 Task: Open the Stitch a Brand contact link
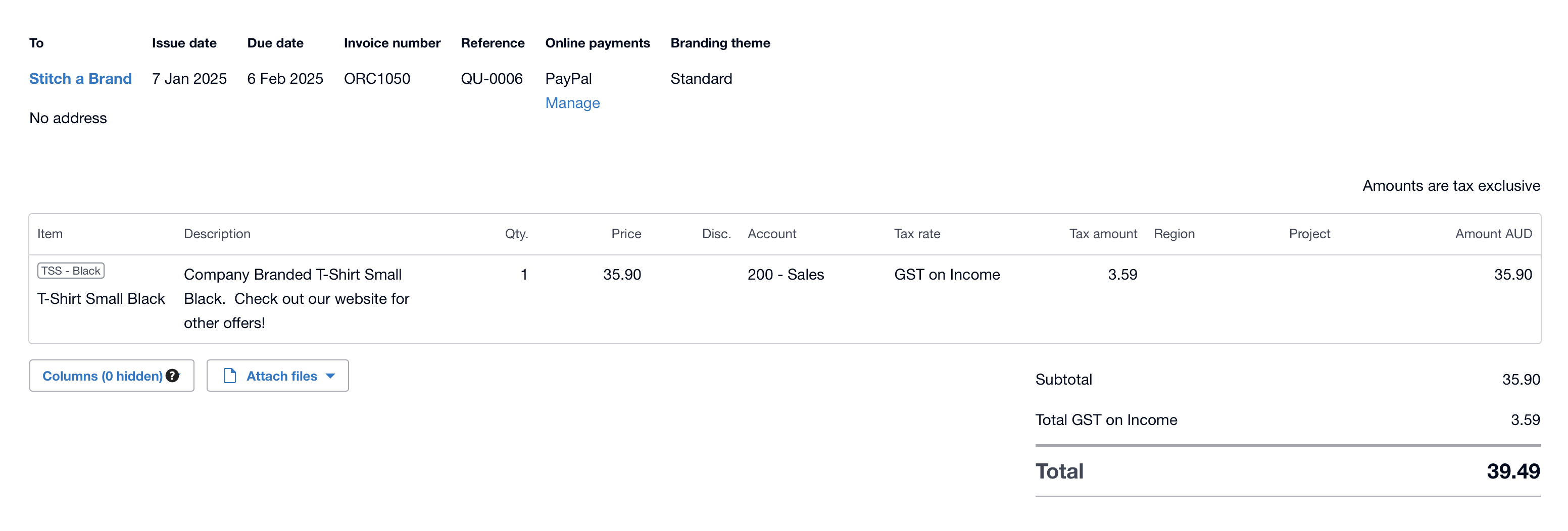tap(80, 78)
